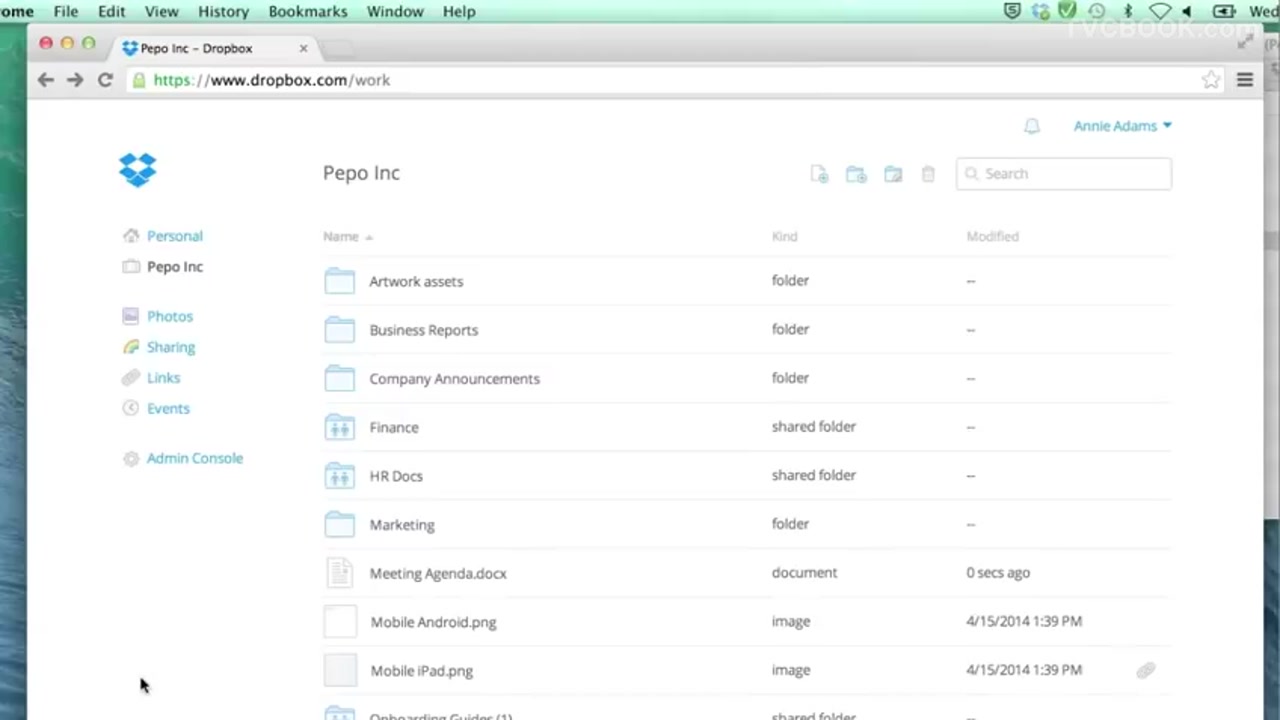The height and width of the screenshot is (720, 1280).
Task: Open the HR Docs folder name
Action: [396, 476]
